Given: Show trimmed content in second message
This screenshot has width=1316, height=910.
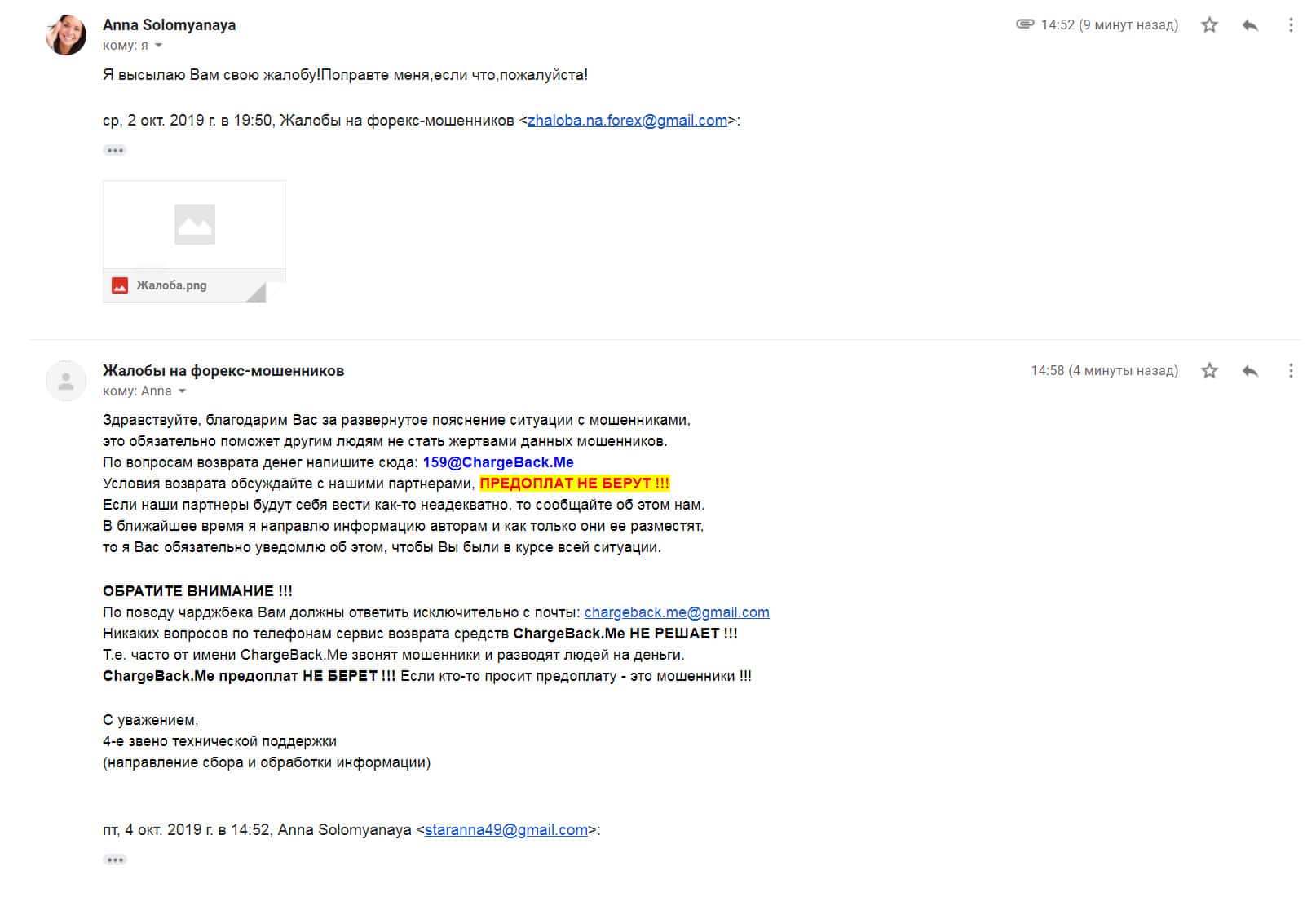Looking at the screenshot, I should (x=115, y=859).
